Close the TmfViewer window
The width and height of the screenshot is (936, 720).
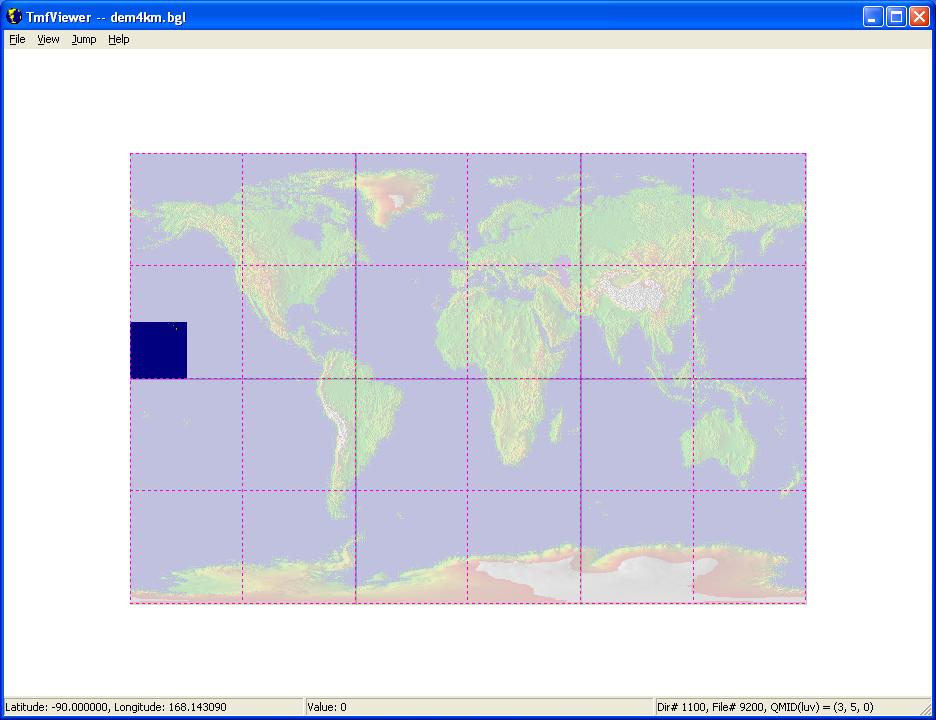pos(919,17)
